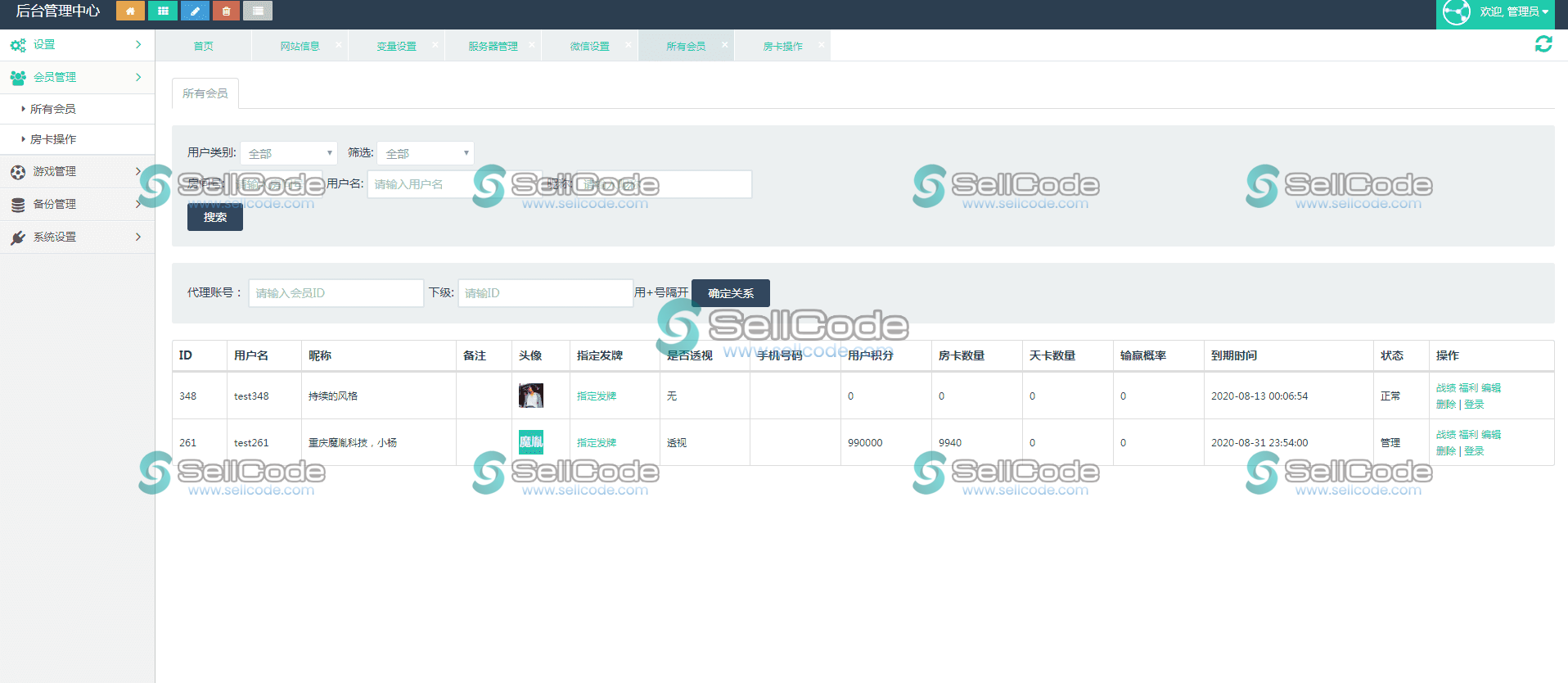Click the gray list icon button

(x=258, y=11)
